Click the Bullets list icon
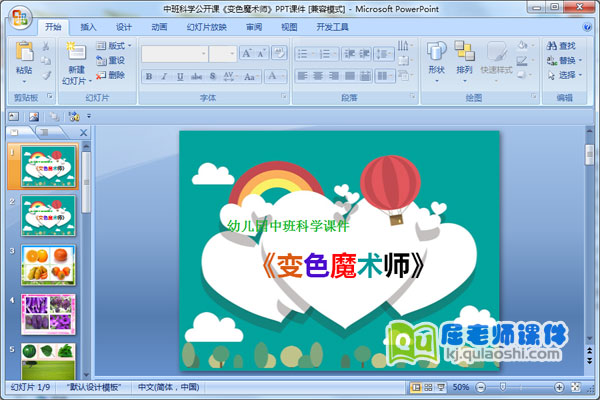This screenshot has height=400, width=600. pyautogui.click(x=305, y=54)
